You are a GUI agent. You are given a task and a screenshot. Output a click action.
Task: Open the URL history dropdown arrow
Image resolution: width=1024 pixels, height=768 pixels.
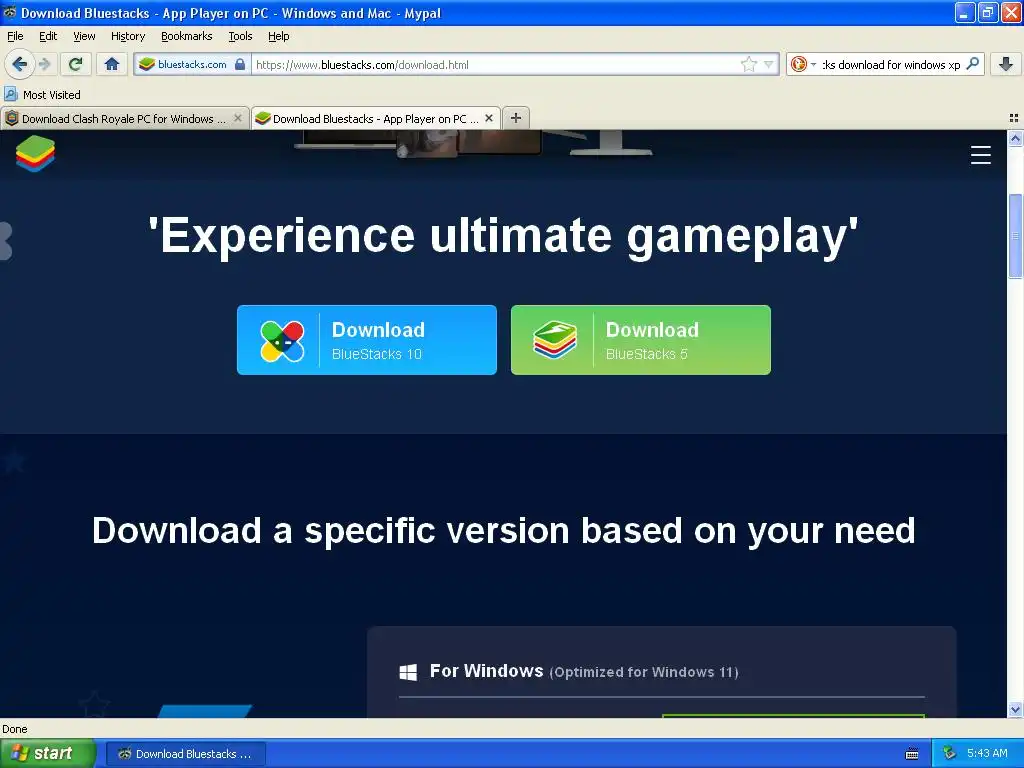(769, 64)
